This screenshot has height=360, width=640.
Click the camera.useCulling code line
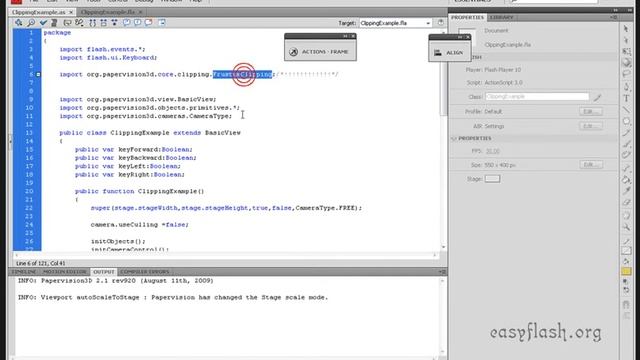pyautogui.click(x=140, y=224)
